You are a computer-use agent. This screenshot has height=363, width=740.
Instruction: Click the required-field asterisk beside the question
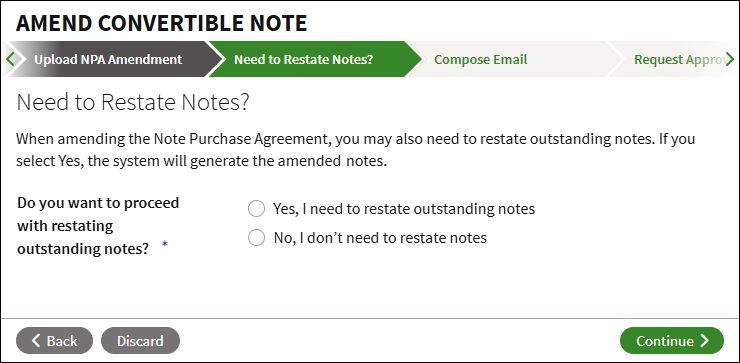pos(165,244)
